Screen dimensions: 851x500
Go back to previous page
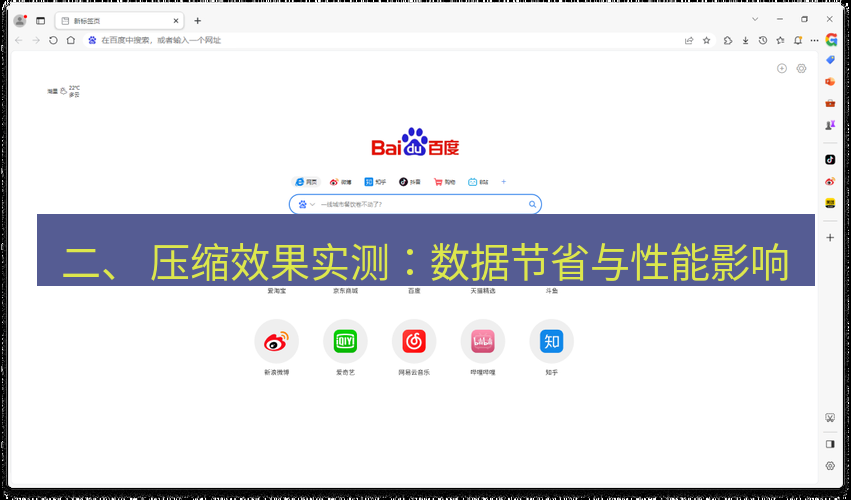(18, 40)
